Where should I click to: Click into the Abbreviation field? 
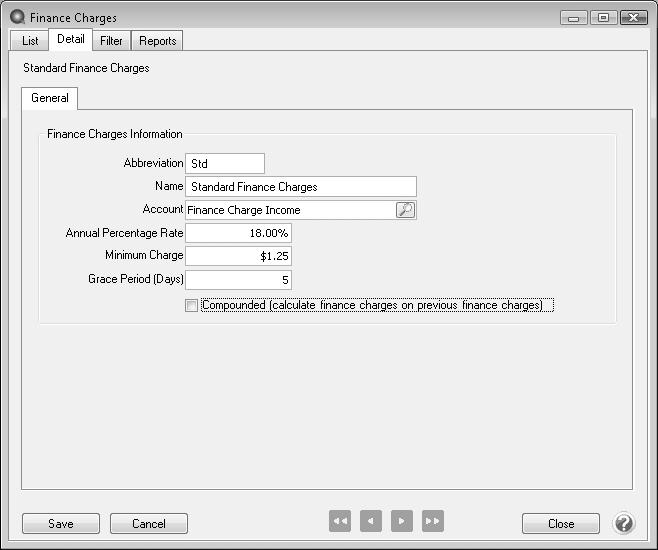click(225, 163)
